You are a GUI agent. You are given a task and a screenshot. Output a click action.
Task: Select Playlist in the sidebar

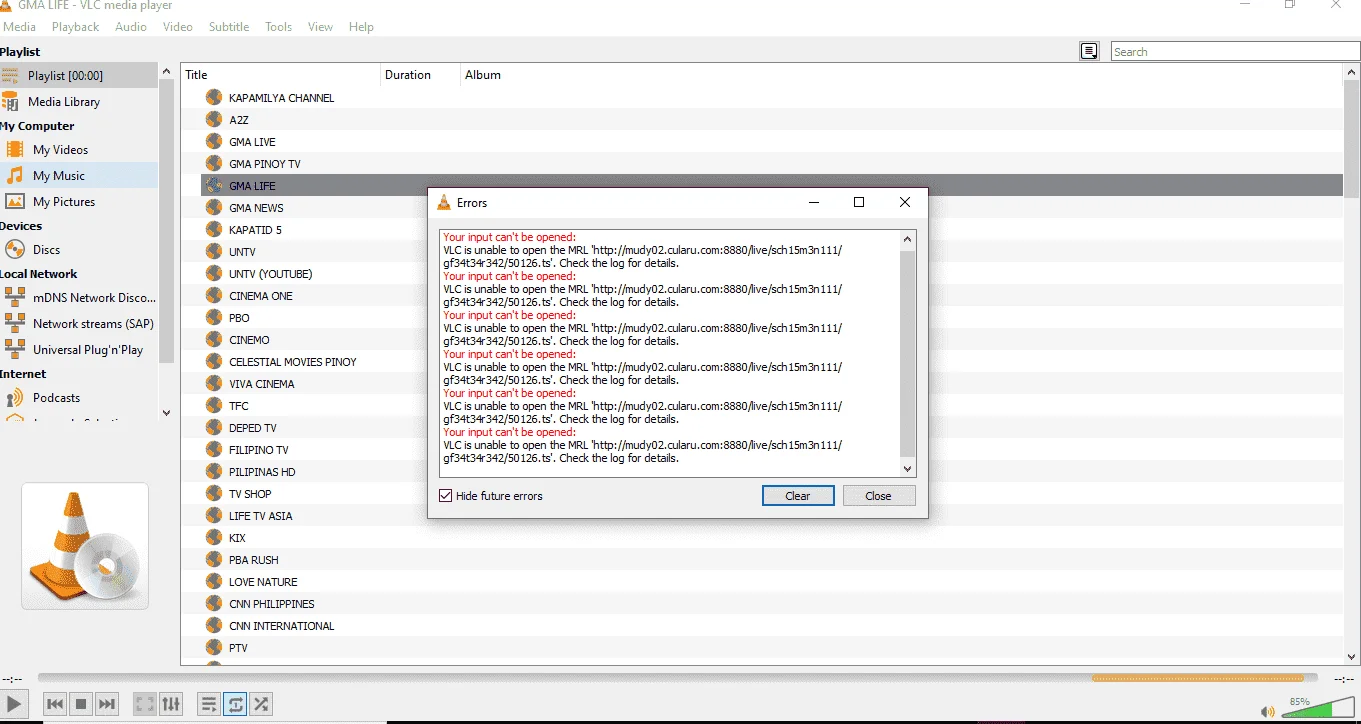(x=79, y=76)
